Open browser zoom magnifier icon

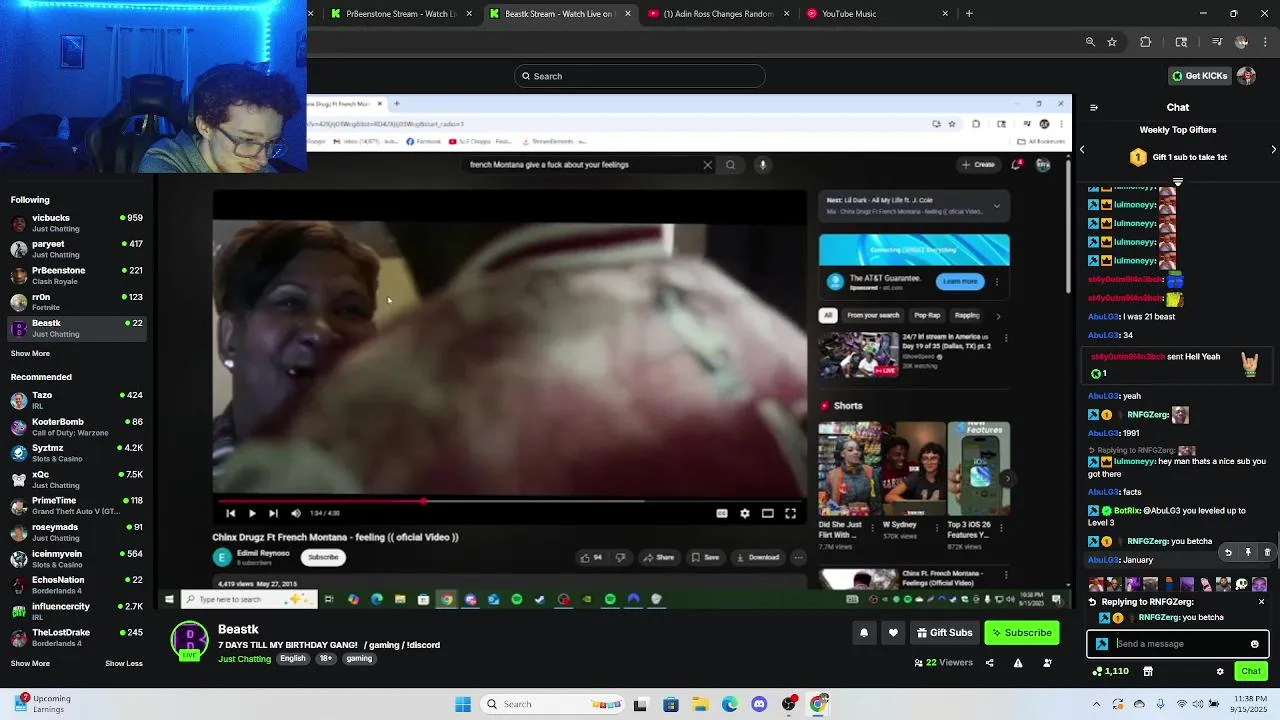[x=1090, y=42]
